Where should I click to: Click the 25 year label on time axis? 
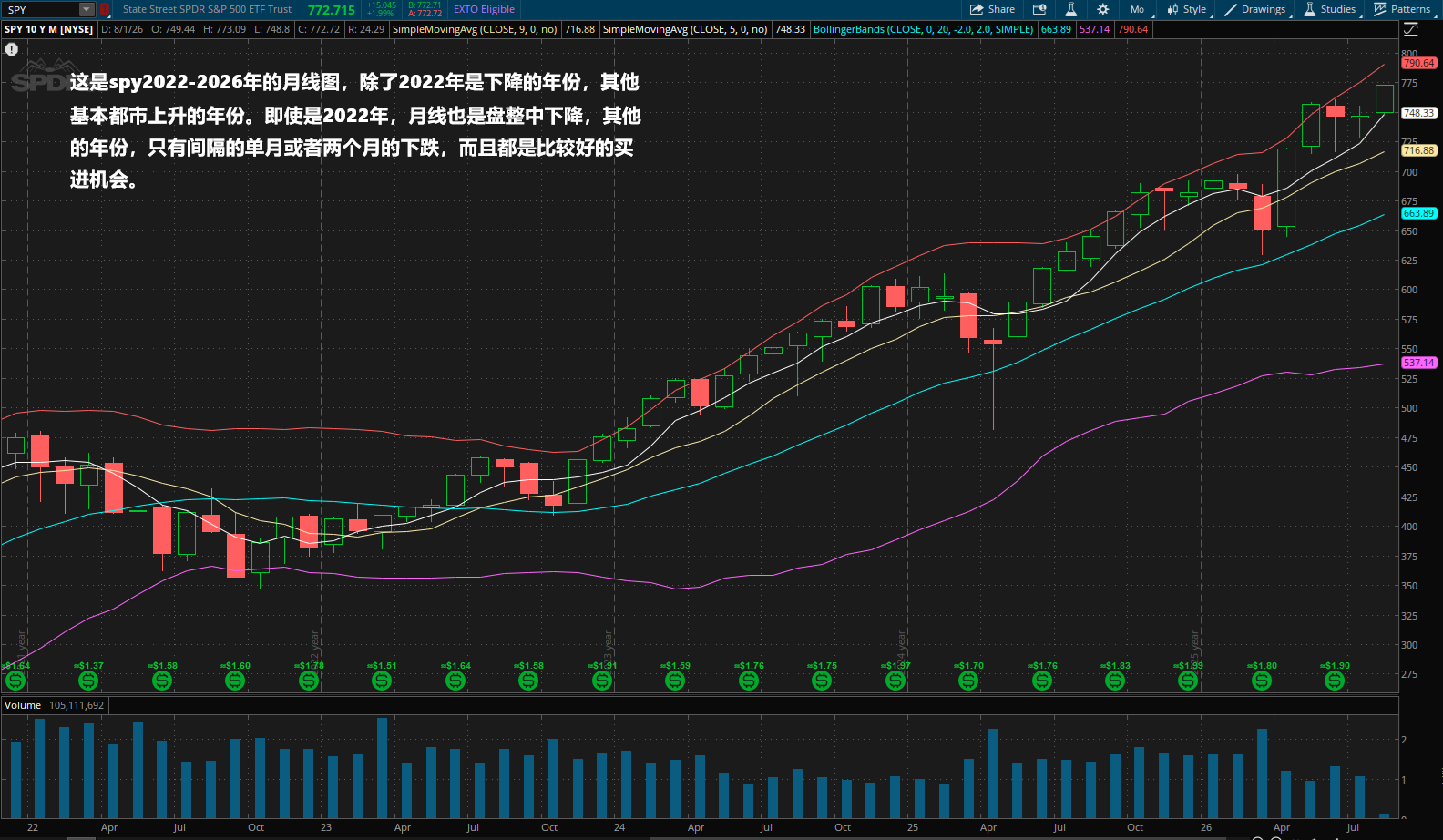click(x=913, y=827)
